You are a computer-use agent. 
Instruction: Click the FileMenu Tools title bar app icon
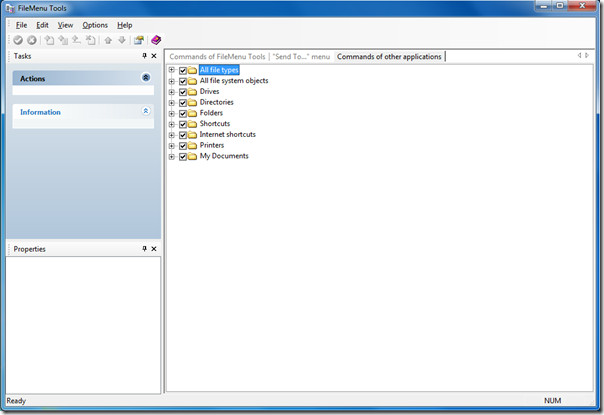coord(10,8)
